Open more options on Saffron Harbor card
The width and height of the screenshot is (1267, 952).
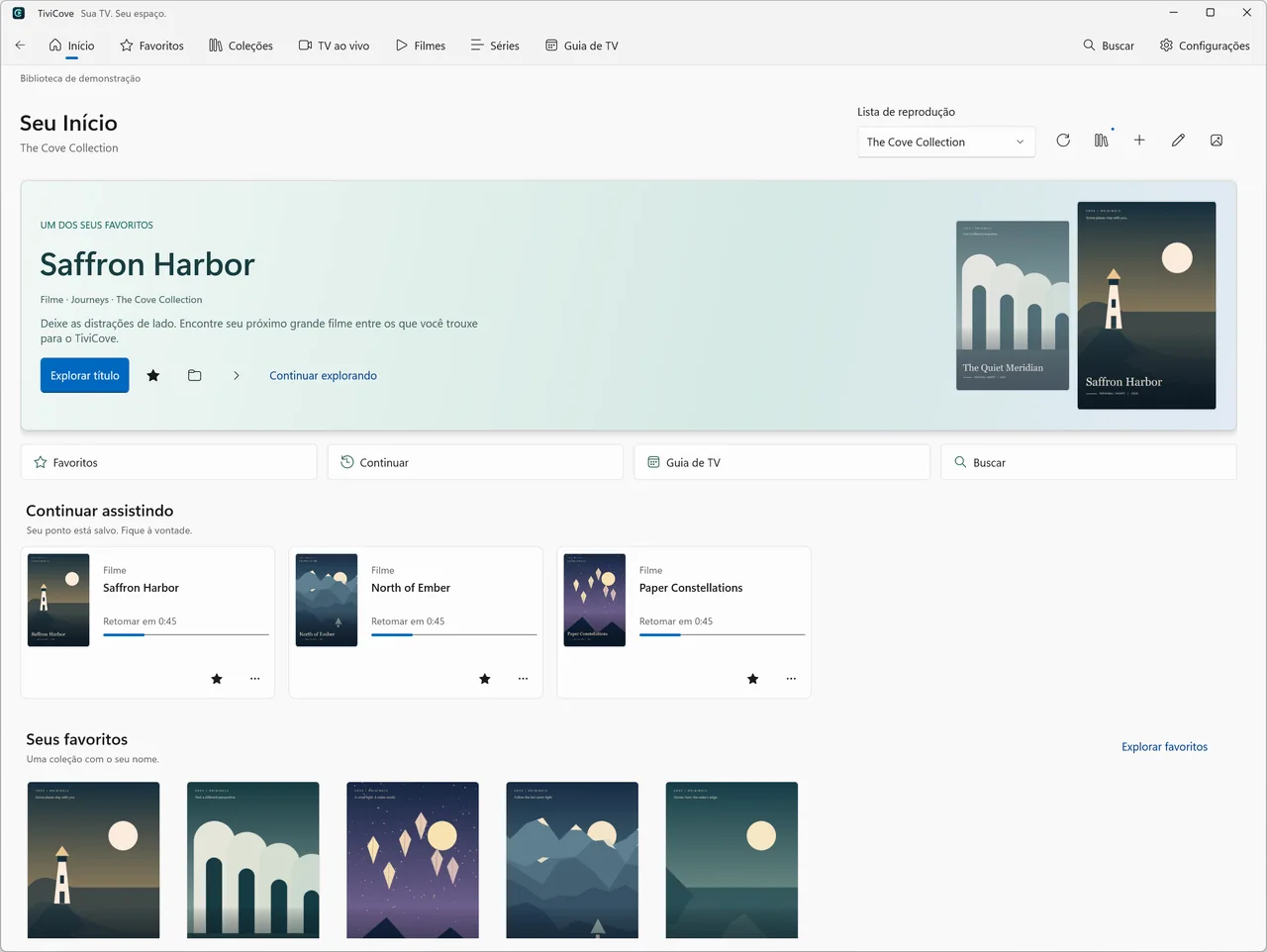pos(255,679)
